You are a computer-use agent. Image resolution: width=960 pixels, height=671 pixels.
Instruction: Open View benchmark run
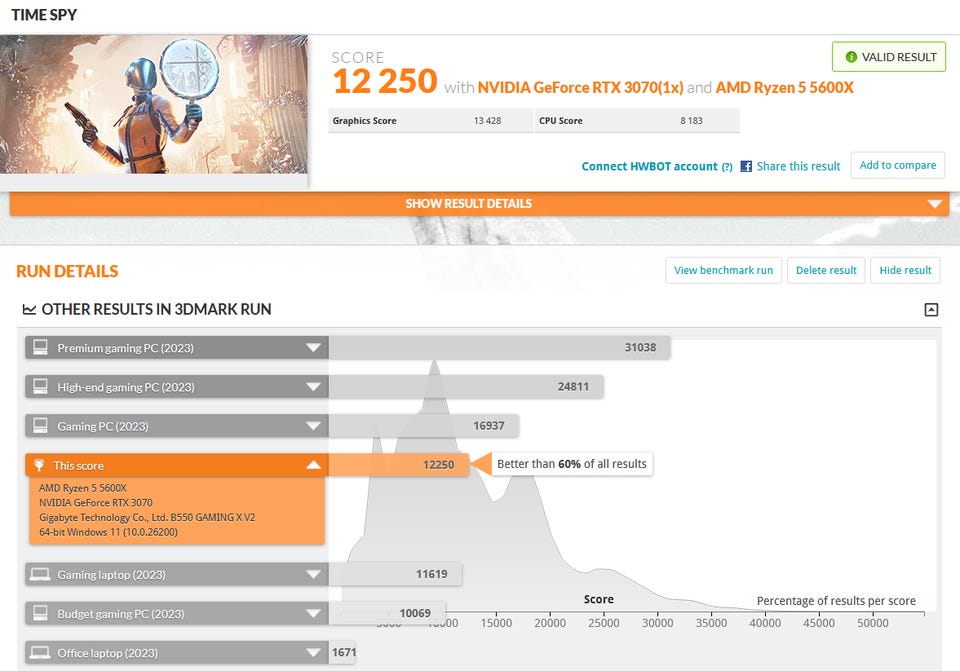tap(724, 271)
